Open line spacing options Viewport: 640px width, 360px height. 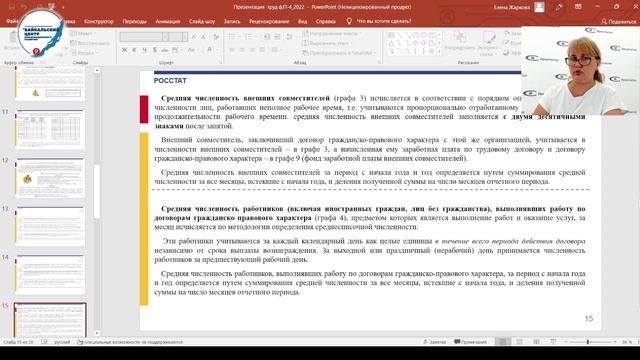click(290, 37)
